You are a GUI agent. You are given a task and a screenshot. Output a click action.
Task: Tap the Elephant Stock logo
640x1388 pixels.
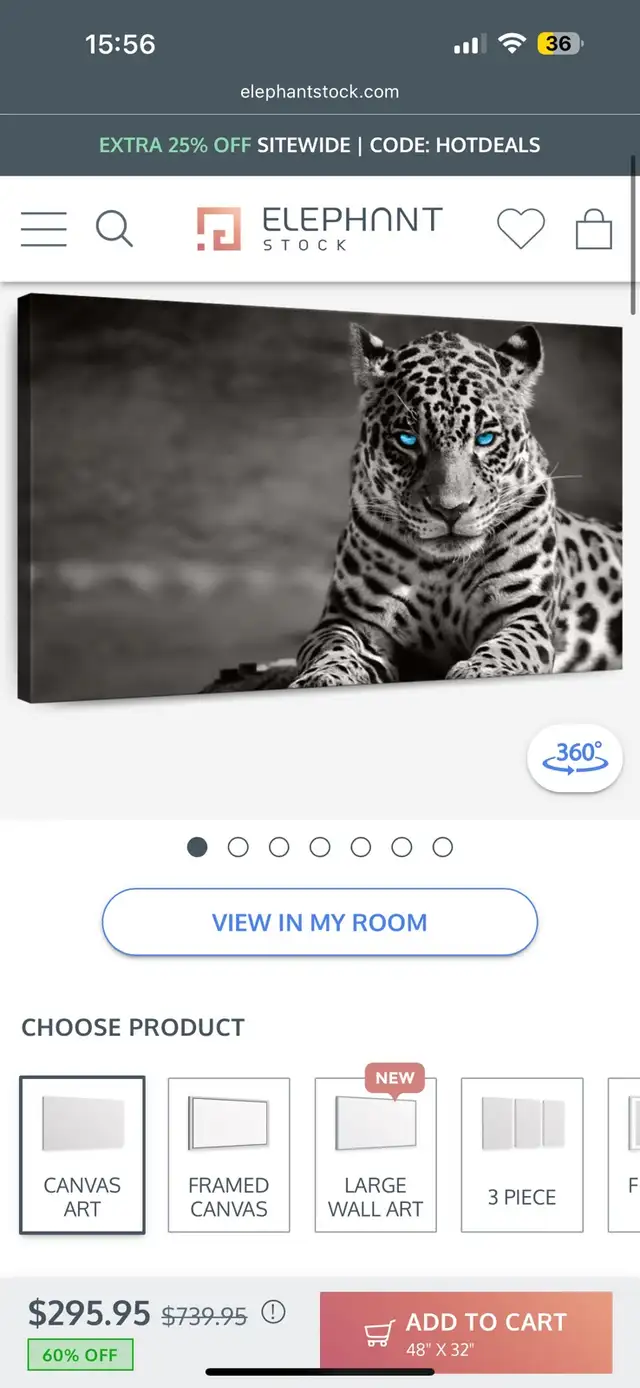pyautogui.click(x=319, y=229)
